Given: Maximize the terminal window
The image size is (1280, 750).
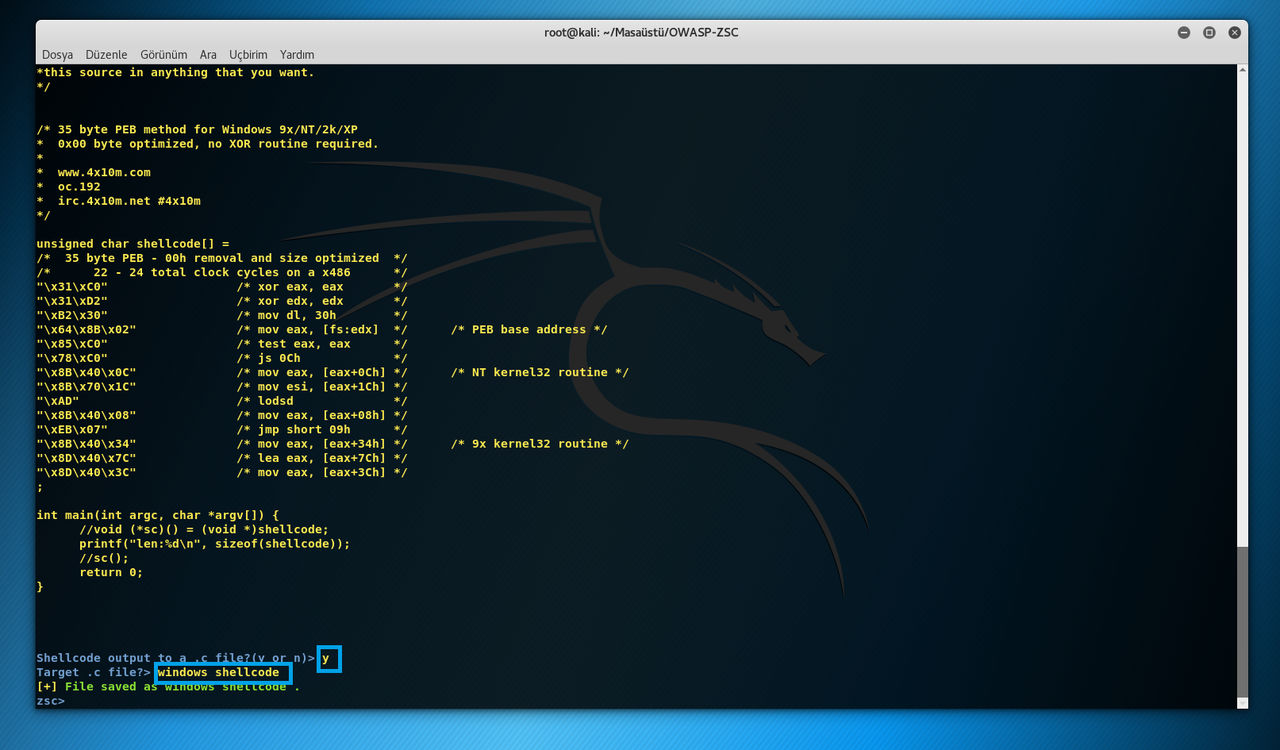Looking at the screenshot, I should [x=1209, y=32].
